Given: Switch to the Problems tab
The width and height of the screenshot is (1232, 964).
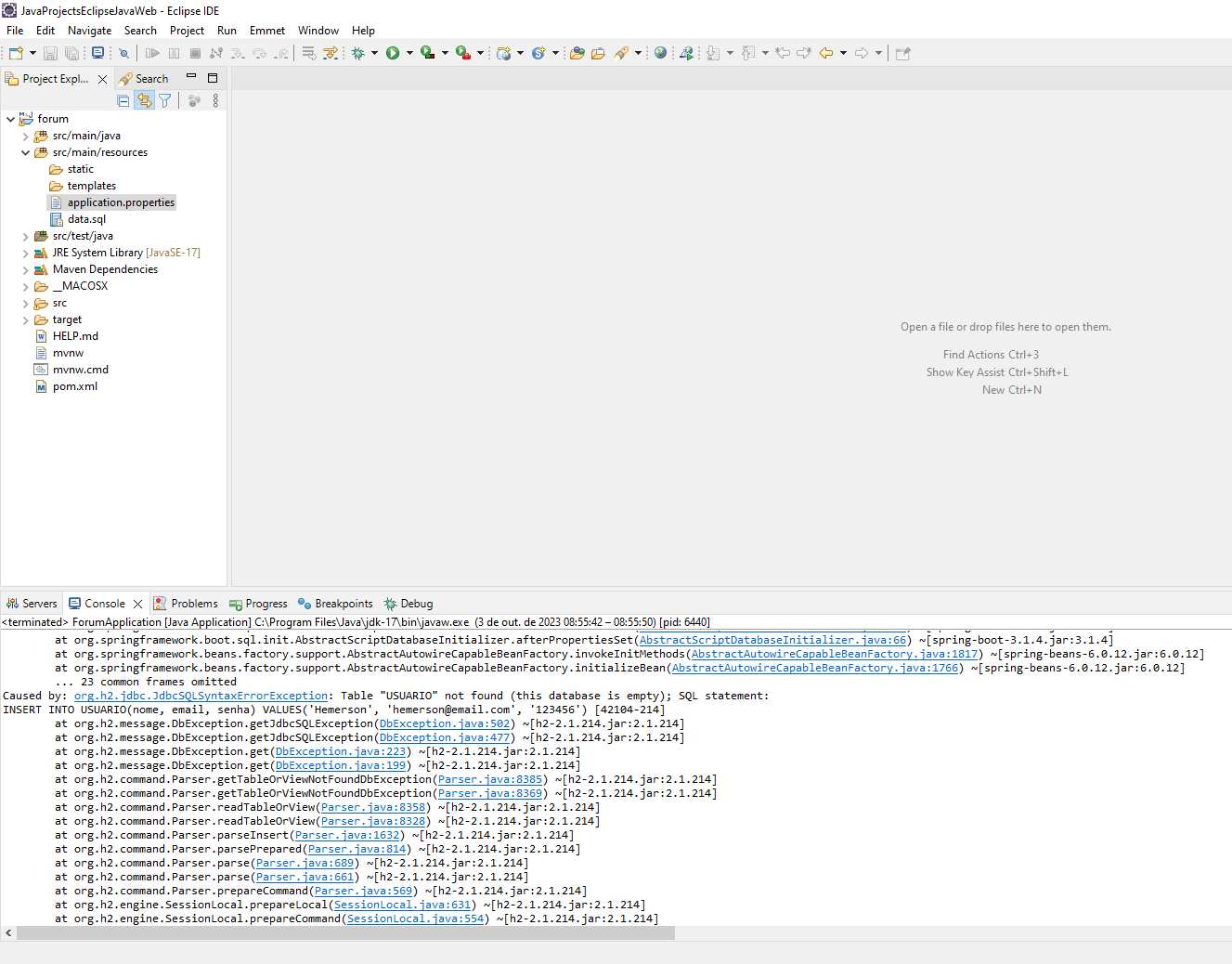Looking at the screenshot, I should click(x=186, y=604).
